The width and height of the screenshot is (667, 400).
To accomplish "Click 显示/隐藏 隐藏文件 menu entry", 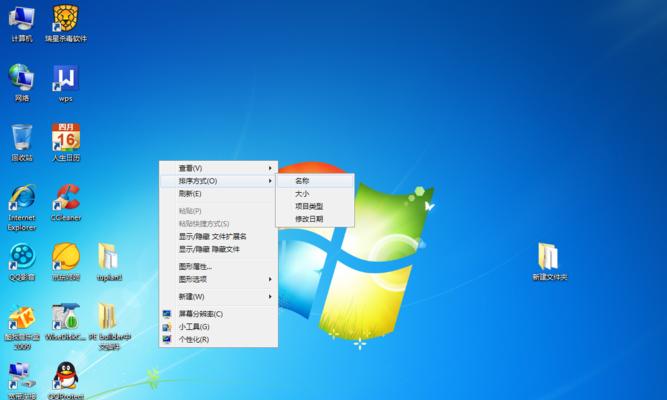I will coord(219,249).
